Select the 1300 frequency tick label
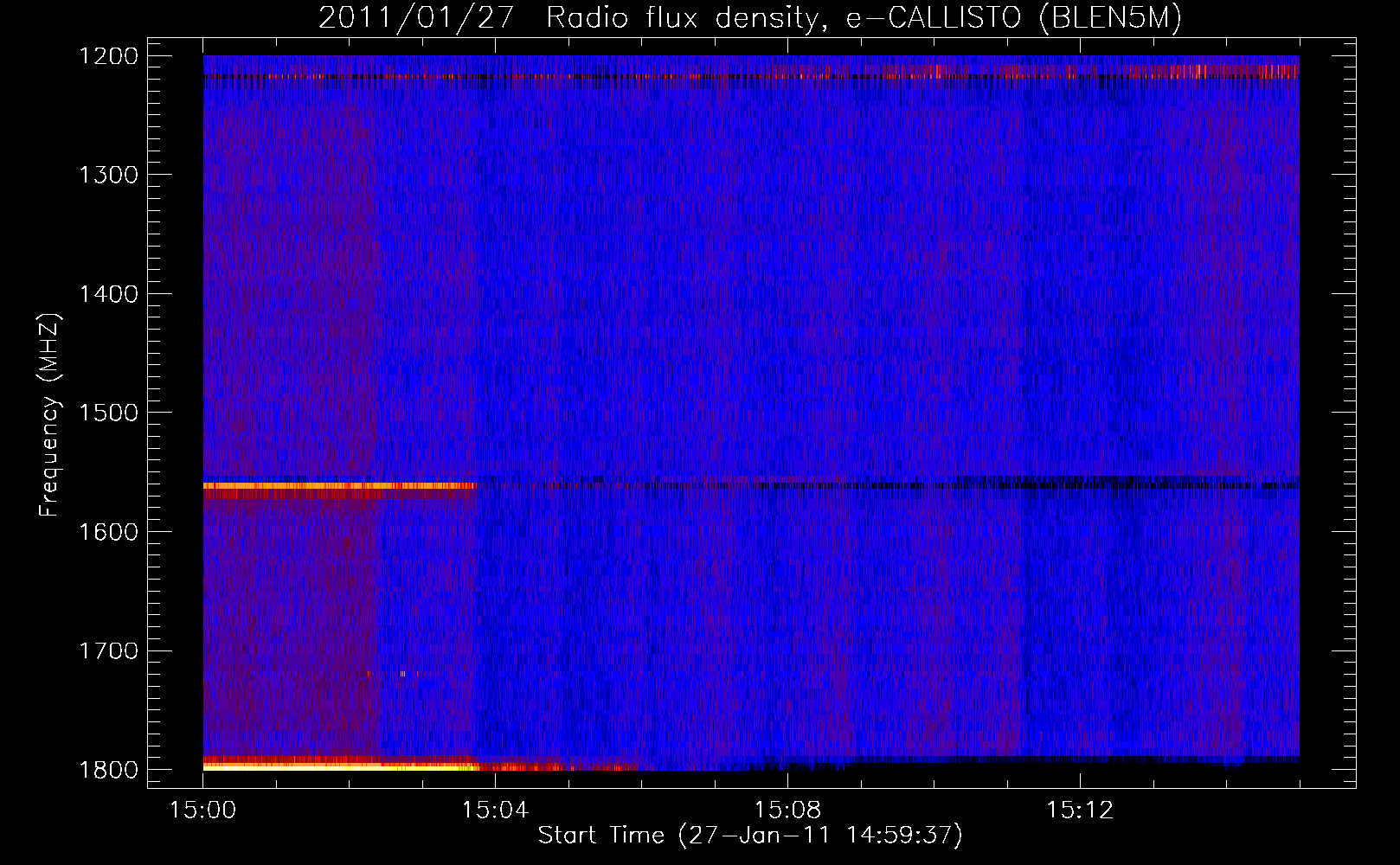The image size is (1400, 865). click(x=109, y=175)
